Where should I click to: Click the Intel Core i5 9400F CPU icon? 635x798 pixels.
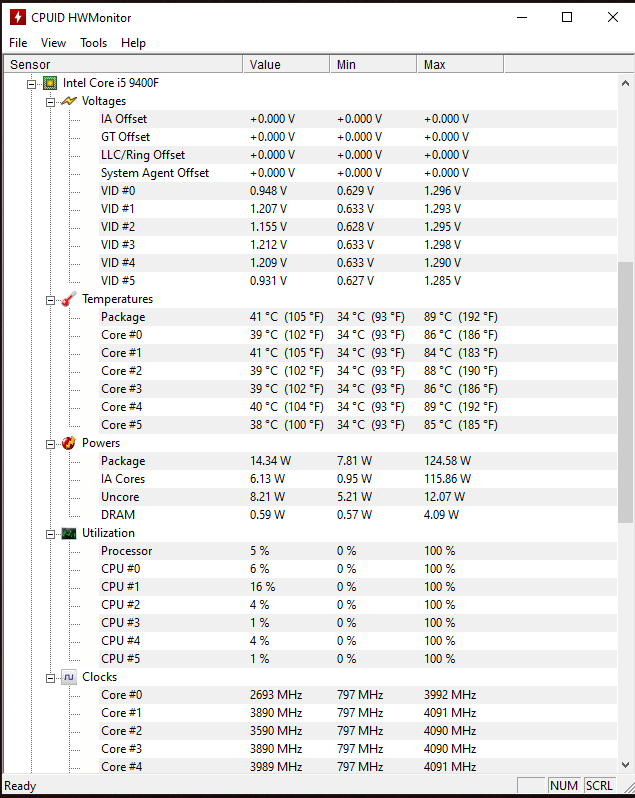coord(50,83)
